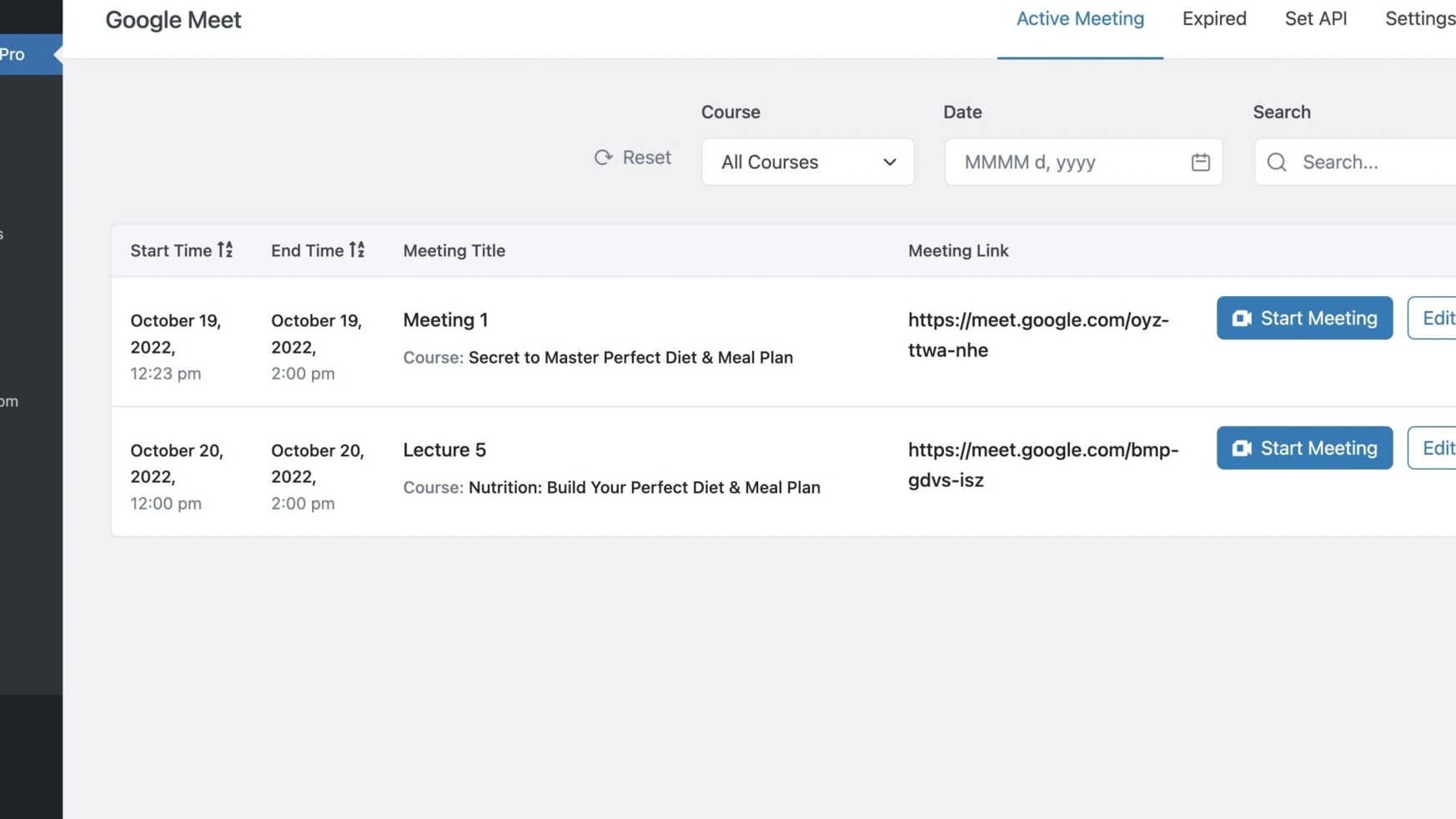Image resolution: width=1456 pixels, height=819 pixels.
Task: Switch to the Active Meeting tab
Action: pyautogui.click(x=1079, y=19)
